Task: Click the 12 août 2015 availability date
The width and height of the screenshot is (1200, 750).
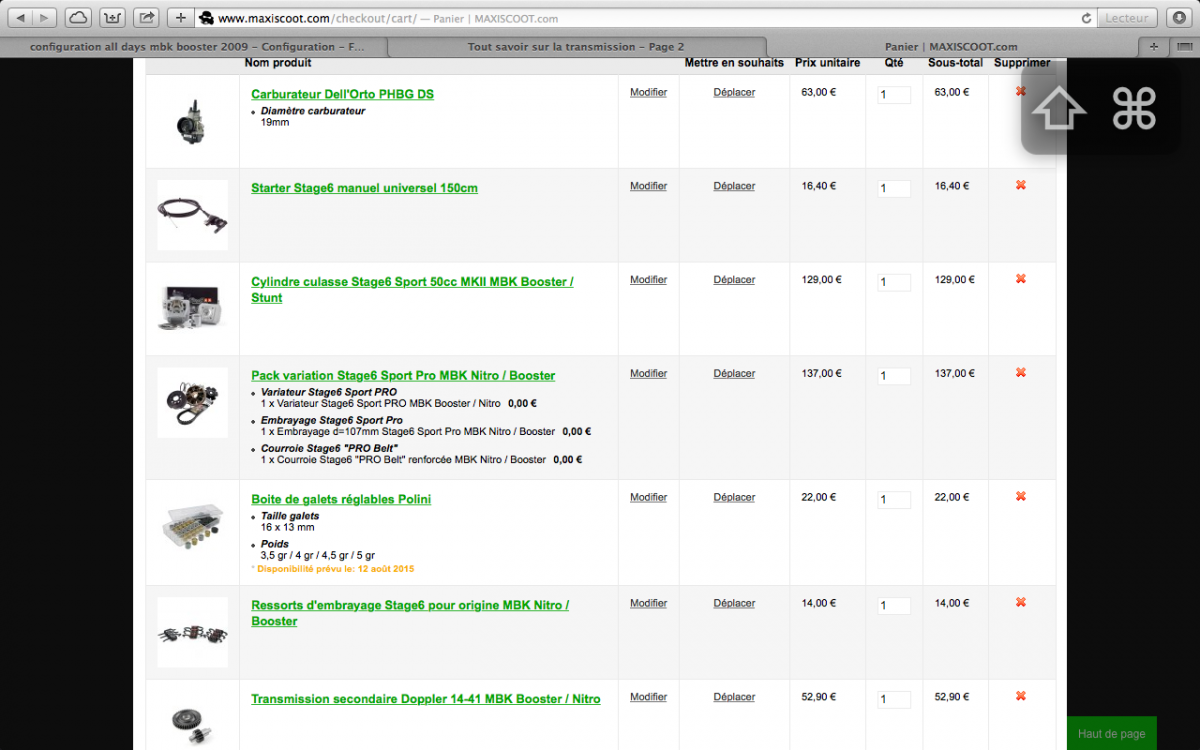Action: (x=387, y=569)
